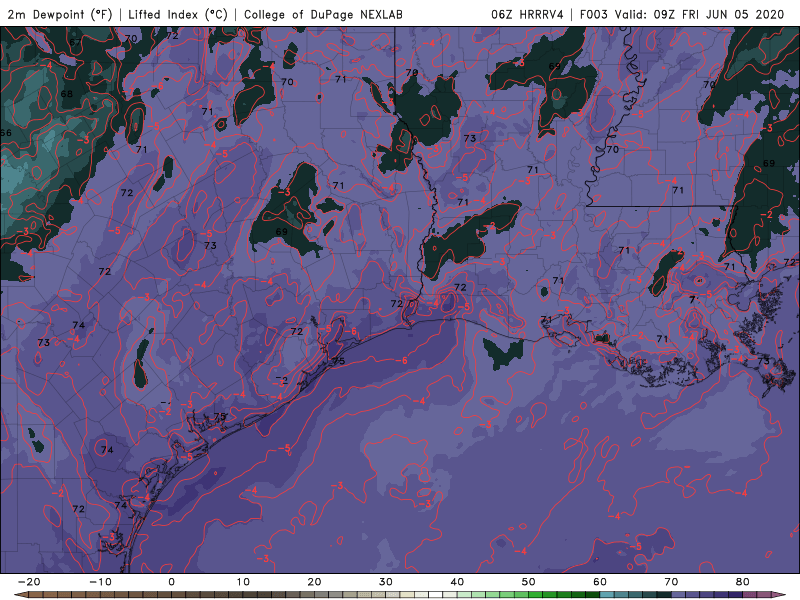Click the '60' color scale label

point(600,582)
